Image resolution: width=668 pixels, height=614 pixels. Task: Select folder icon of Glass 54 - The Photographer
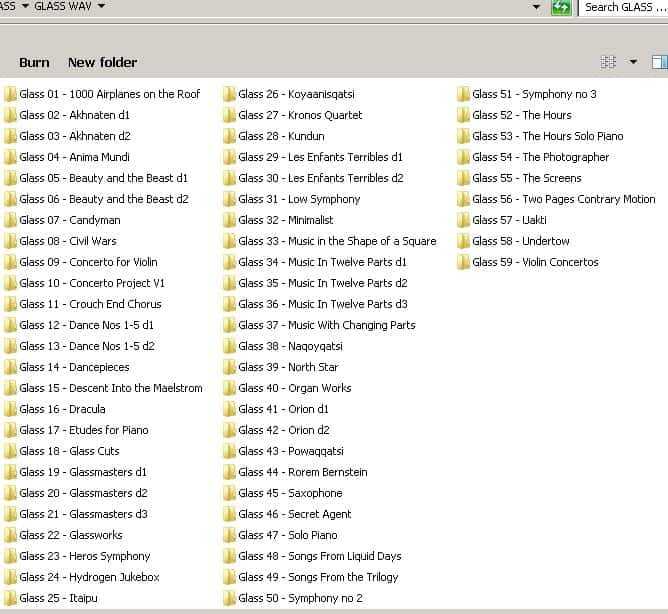[463, 157]
